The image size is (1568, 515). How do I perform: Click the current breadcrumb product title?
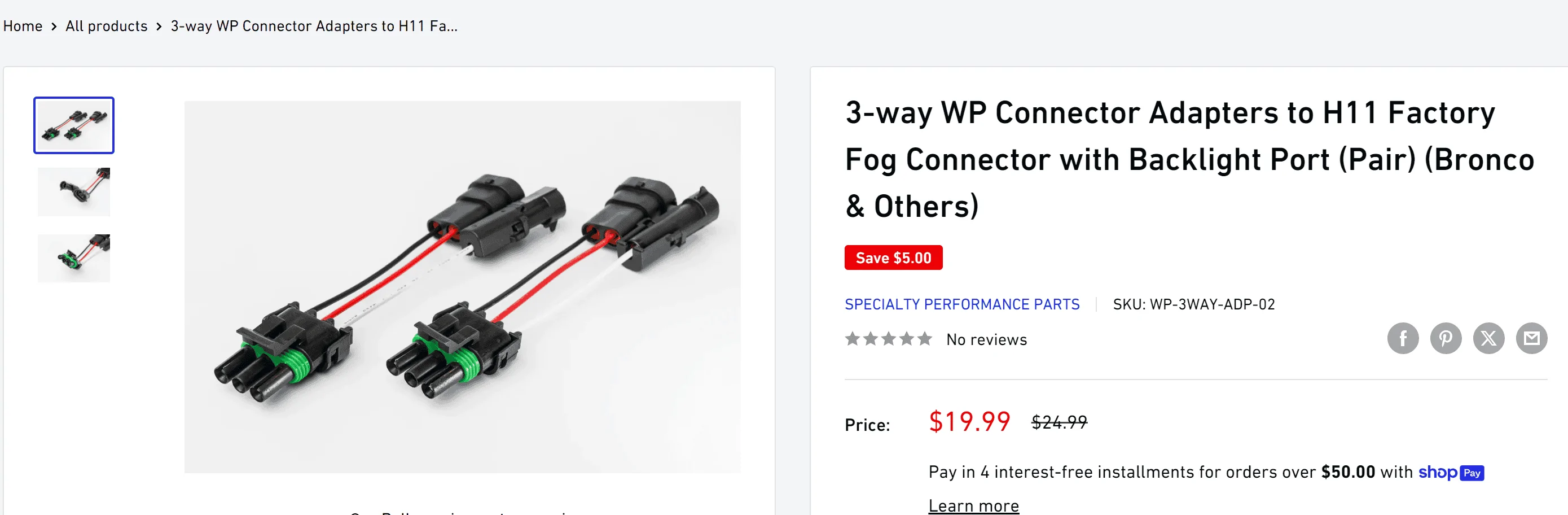tap(314, 26)
